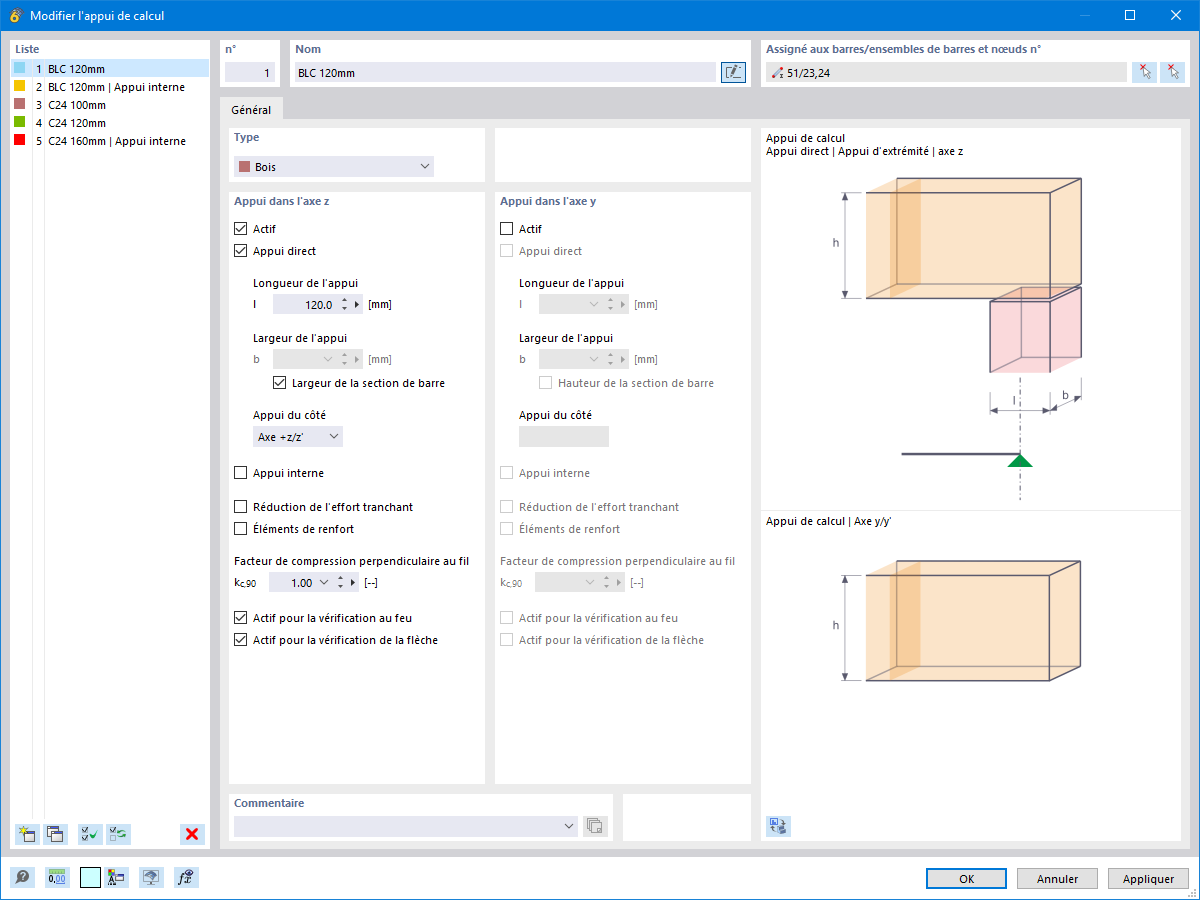The width and height of the screenshot is (1200, 900).
Task: Confirm with the OK button
Action: coord(966,879)
